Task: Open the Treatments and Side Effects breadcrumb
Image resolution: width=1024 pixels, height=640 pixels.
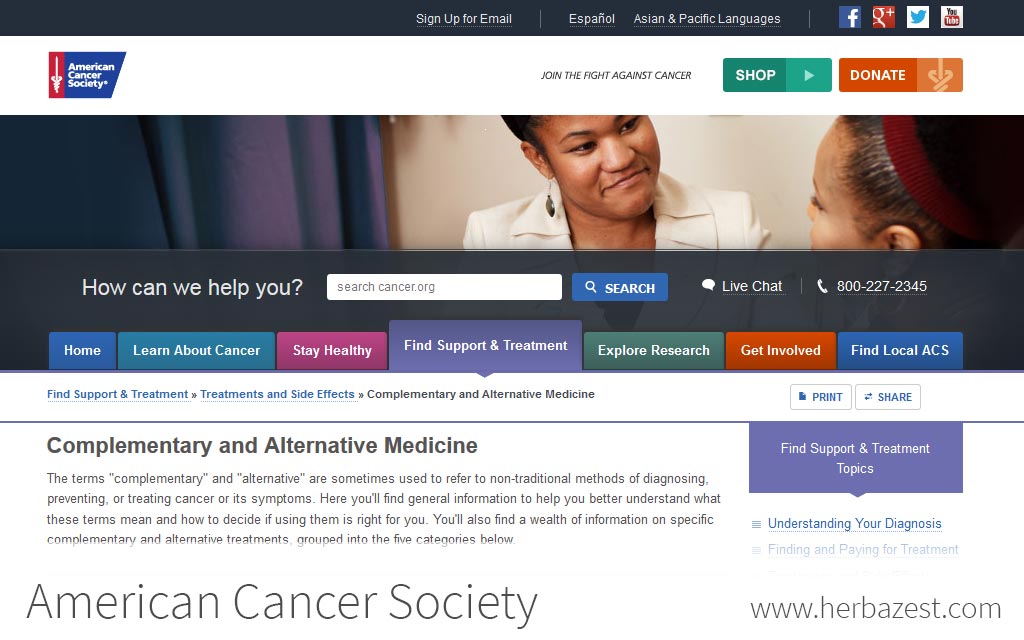Action: (x=277, y=394)
